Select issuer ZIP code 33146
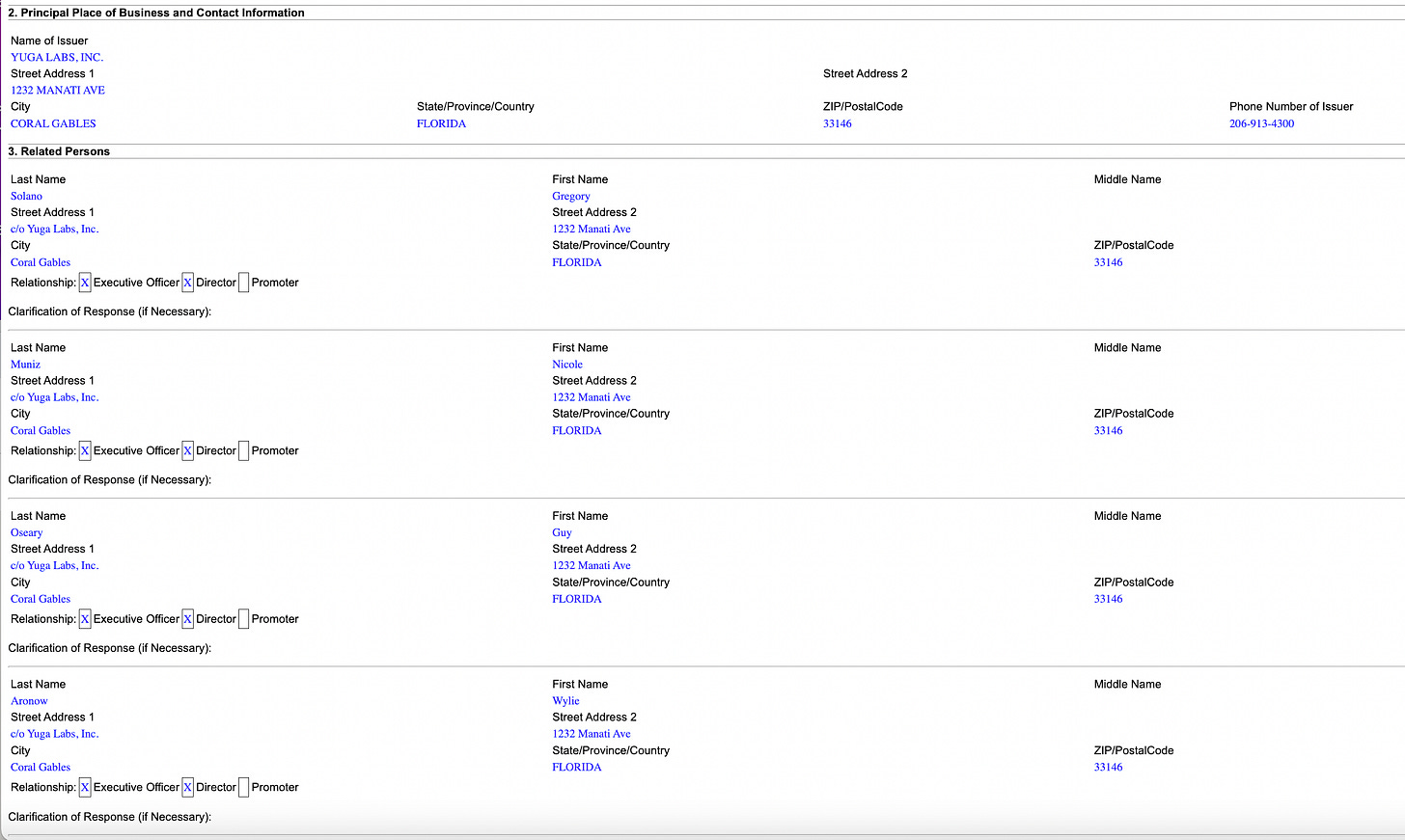Viewport: 1405px width, 840px height. (838, 123)
